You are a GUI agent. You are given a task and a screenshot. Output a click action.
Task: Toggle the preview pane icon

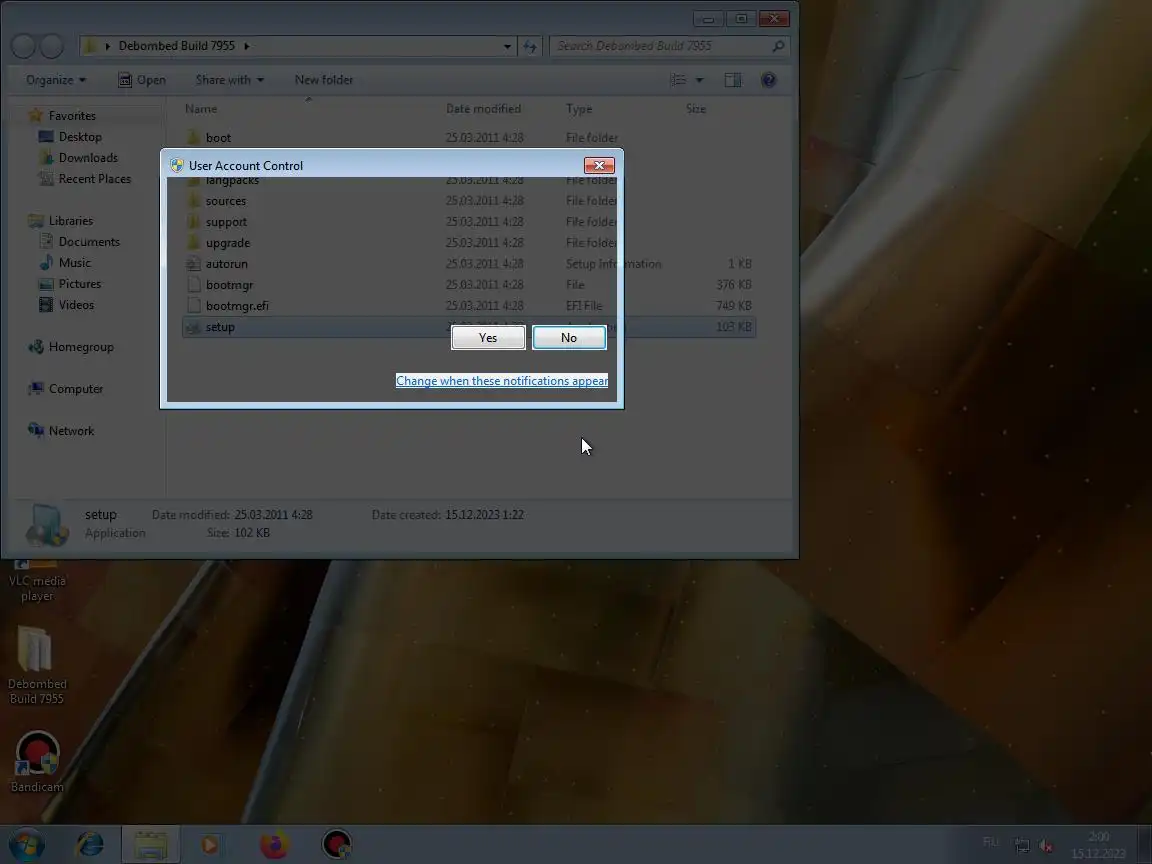(x=732, y=79)
